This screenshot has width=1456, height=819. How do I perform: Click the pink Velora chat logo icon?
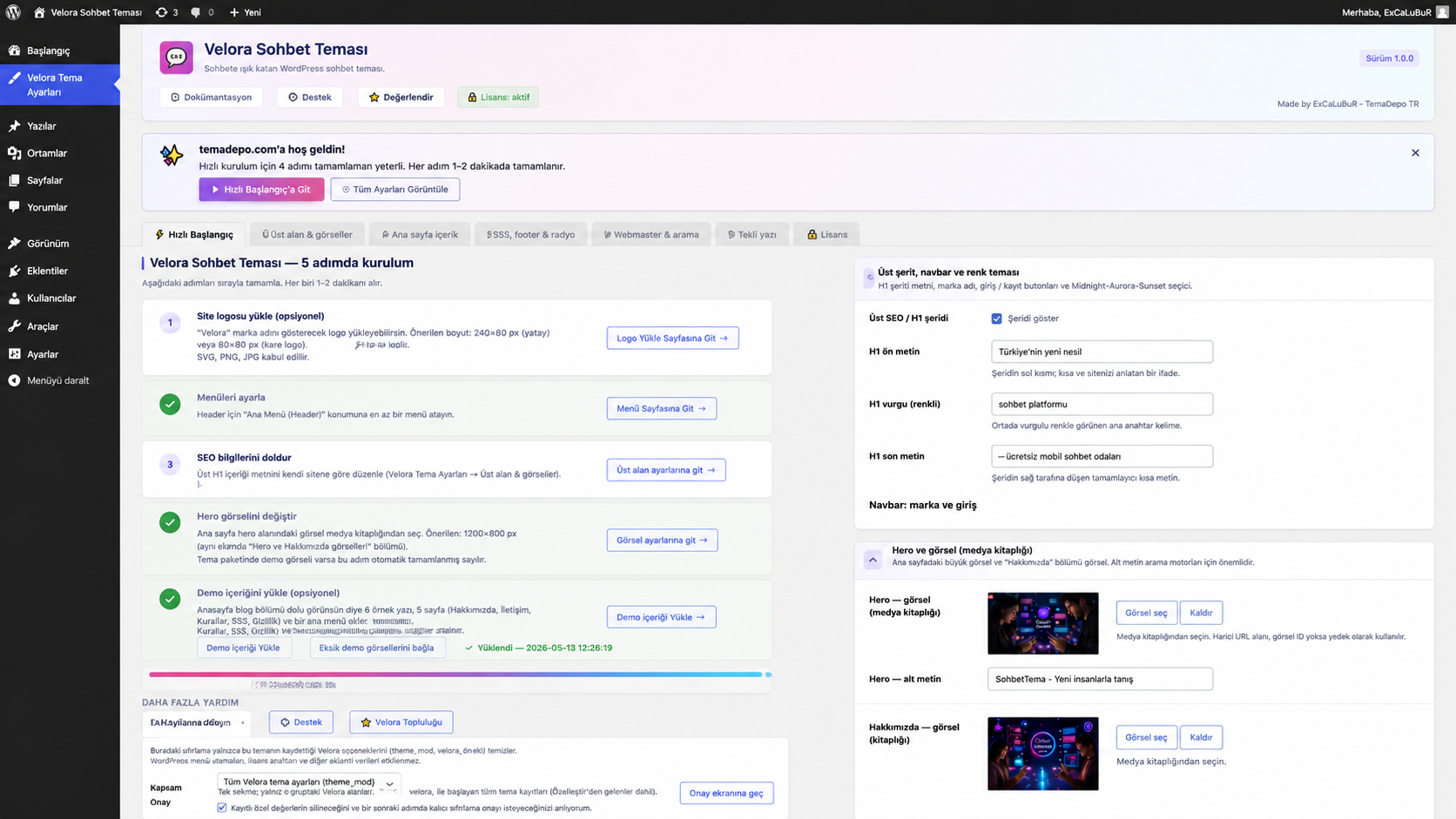176,57
